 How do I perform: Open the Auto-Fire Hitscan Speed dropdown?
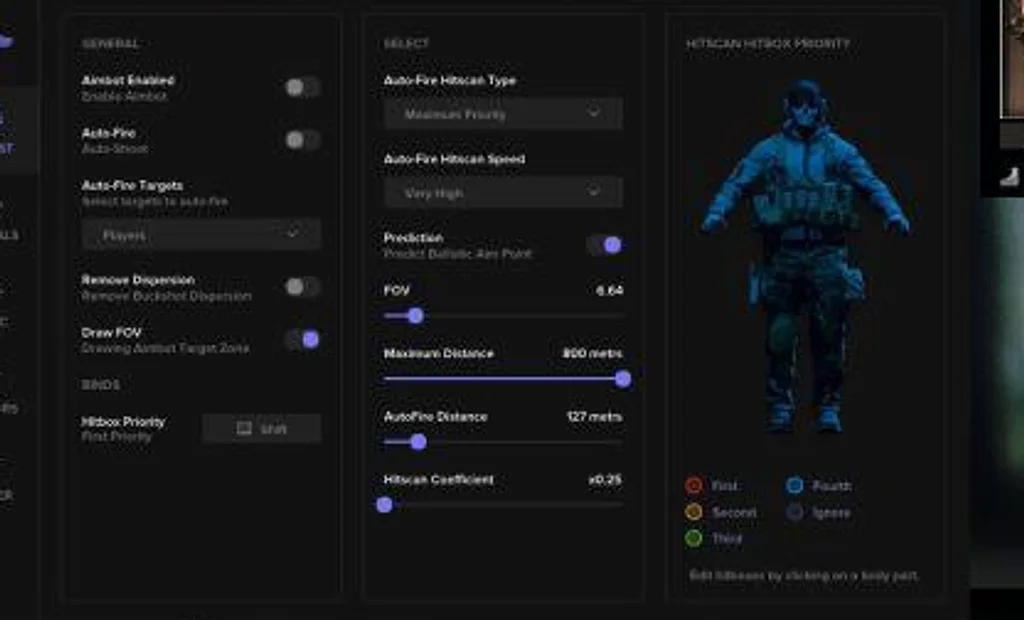tap(503, 192)
